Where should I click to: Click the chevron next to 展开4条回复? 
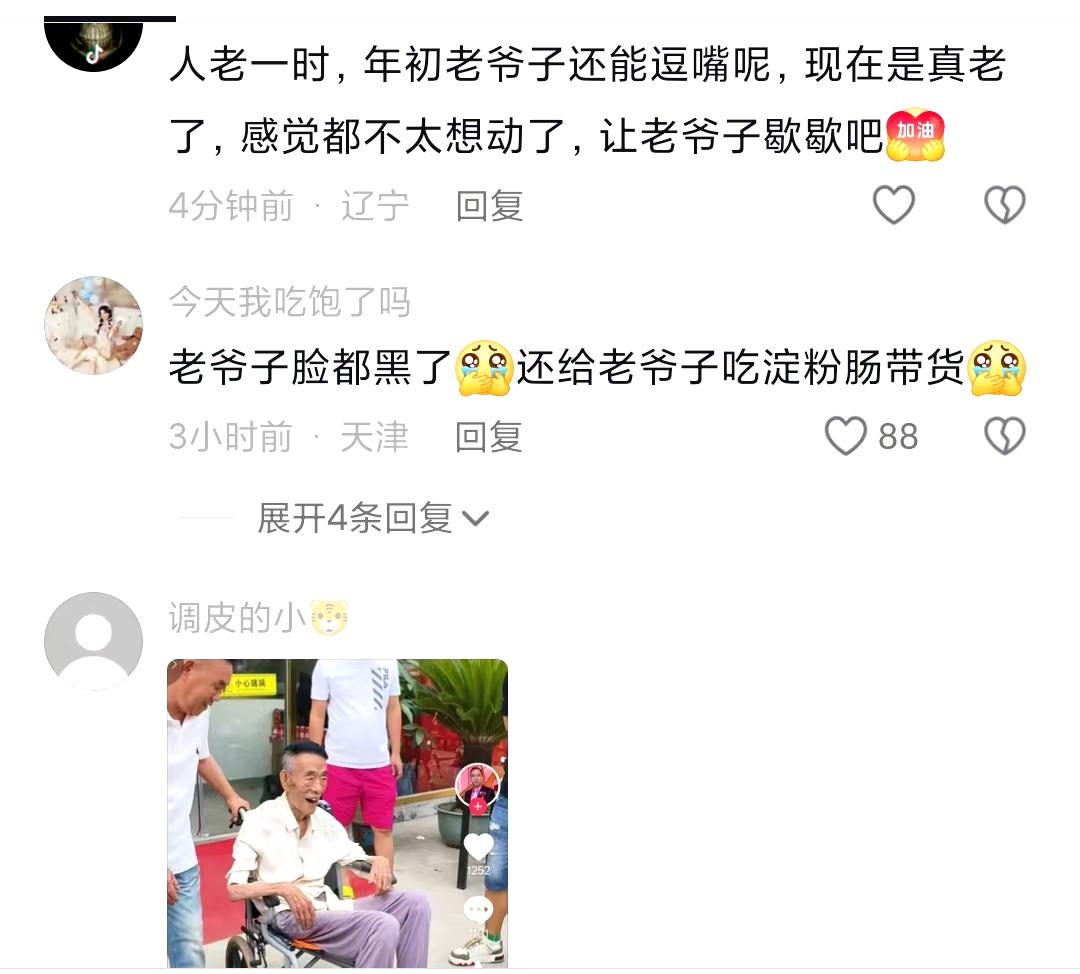(x=476, y=519)
